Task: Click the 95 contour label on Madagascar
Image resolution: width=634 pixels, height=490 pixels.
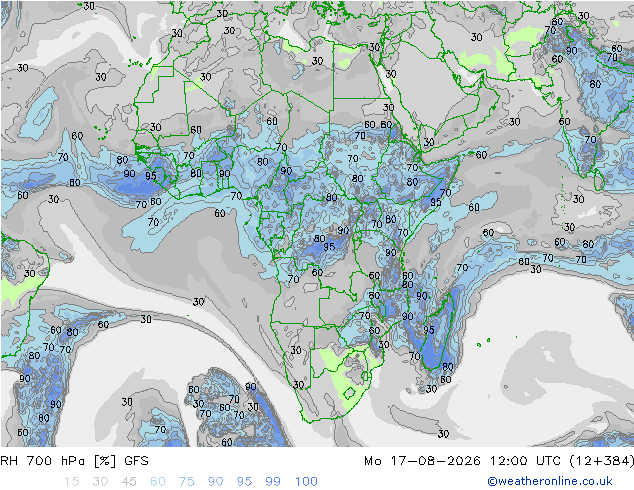Action: tap(429, 330)
